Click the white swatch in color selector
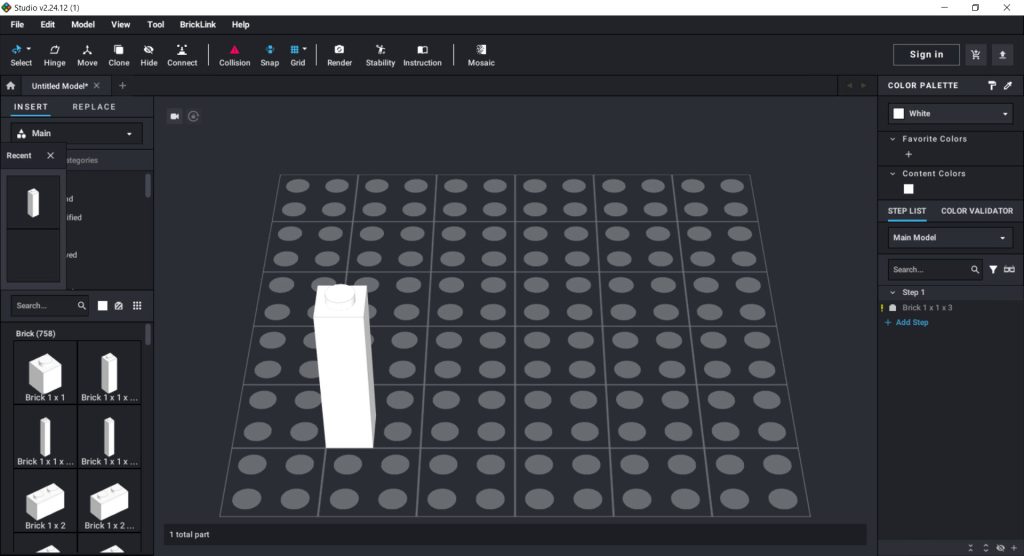This screenshot has width=1024, height=556. 899,114
